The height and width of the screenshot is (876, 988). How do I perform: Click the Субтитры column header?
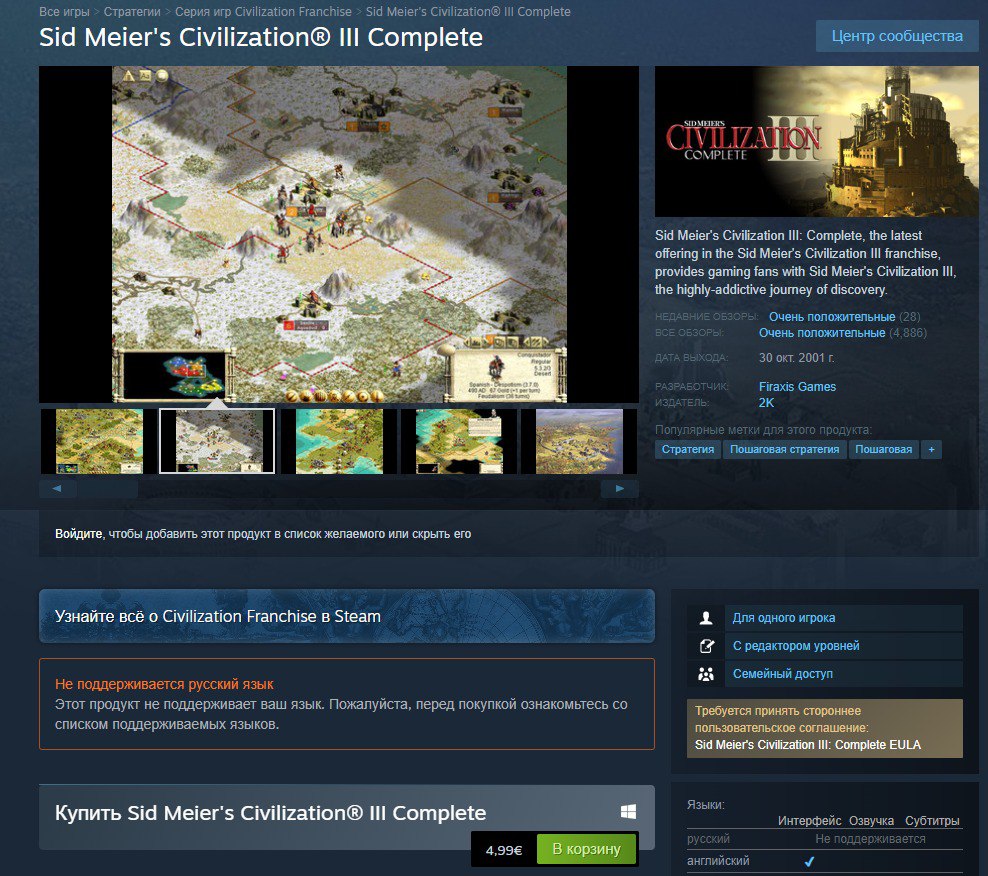932,821
